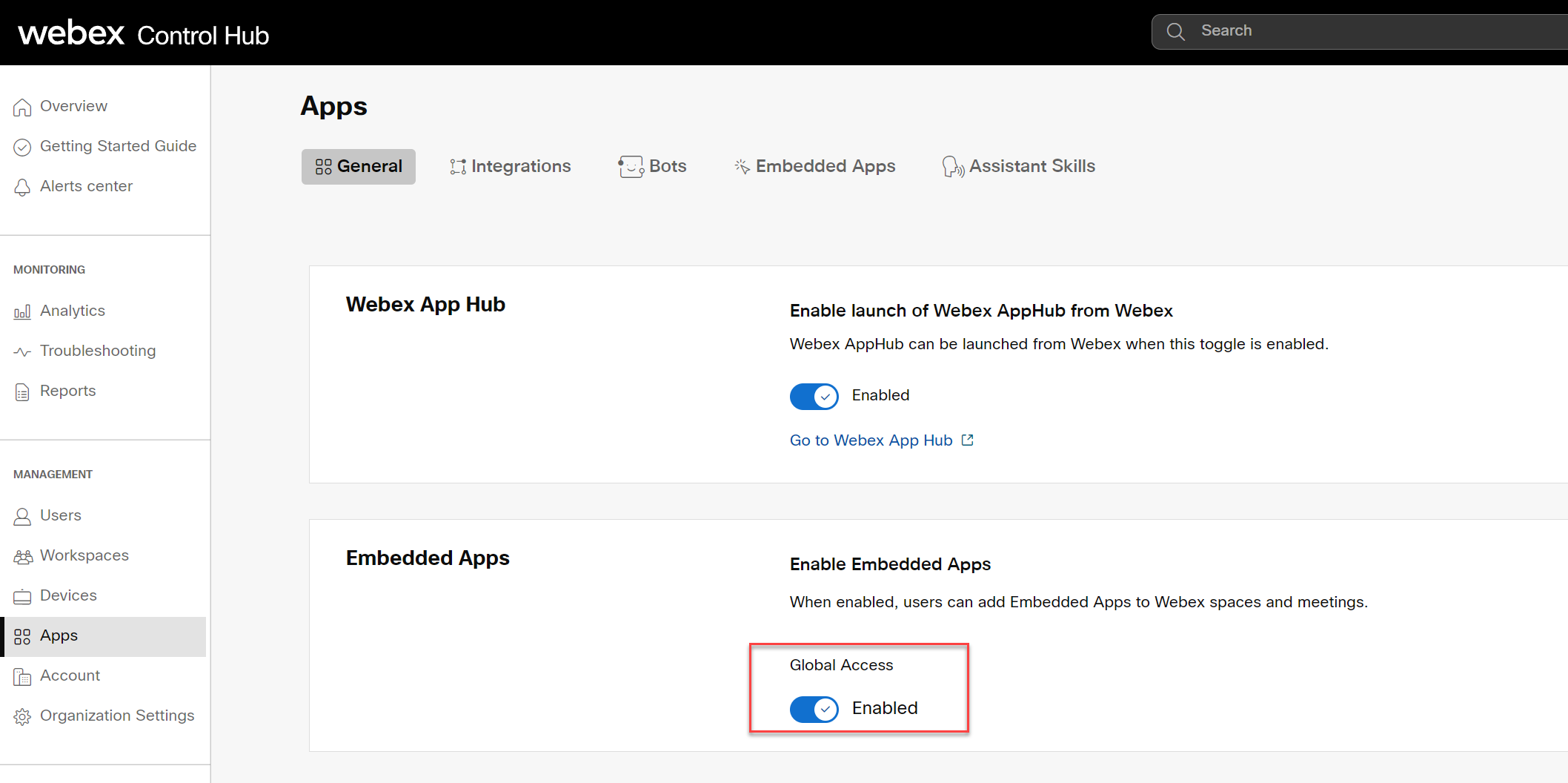Click the Organization Settings gear icon

tap(22, 717)
